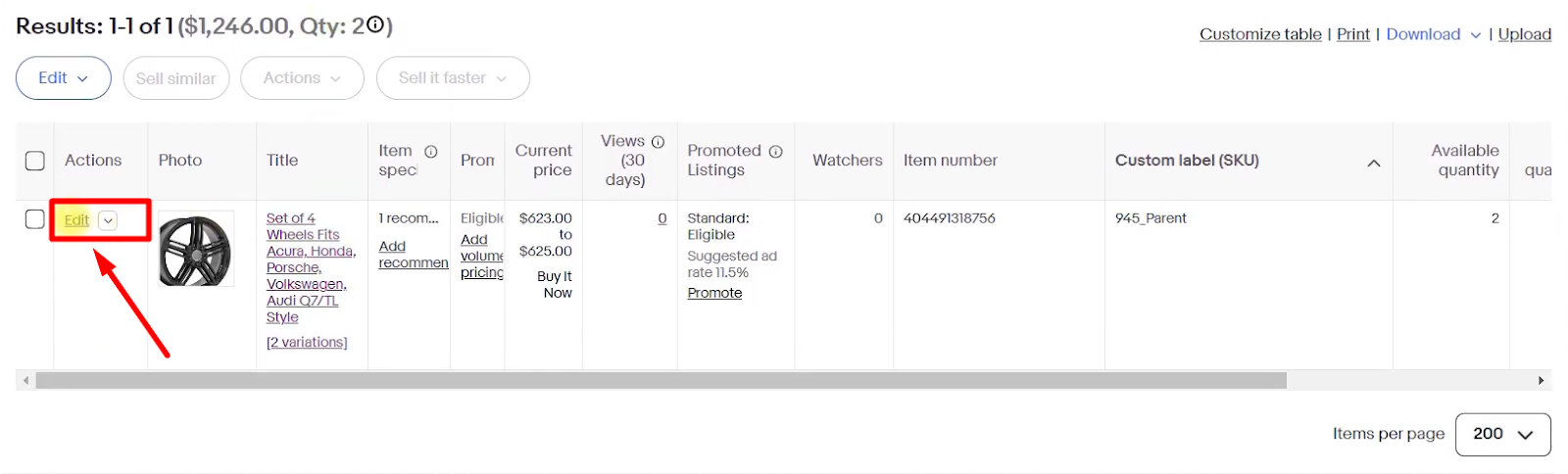1568x474 pixels.
Task: Click the highlighted Edit link in the row
Action: pos(76,220)
